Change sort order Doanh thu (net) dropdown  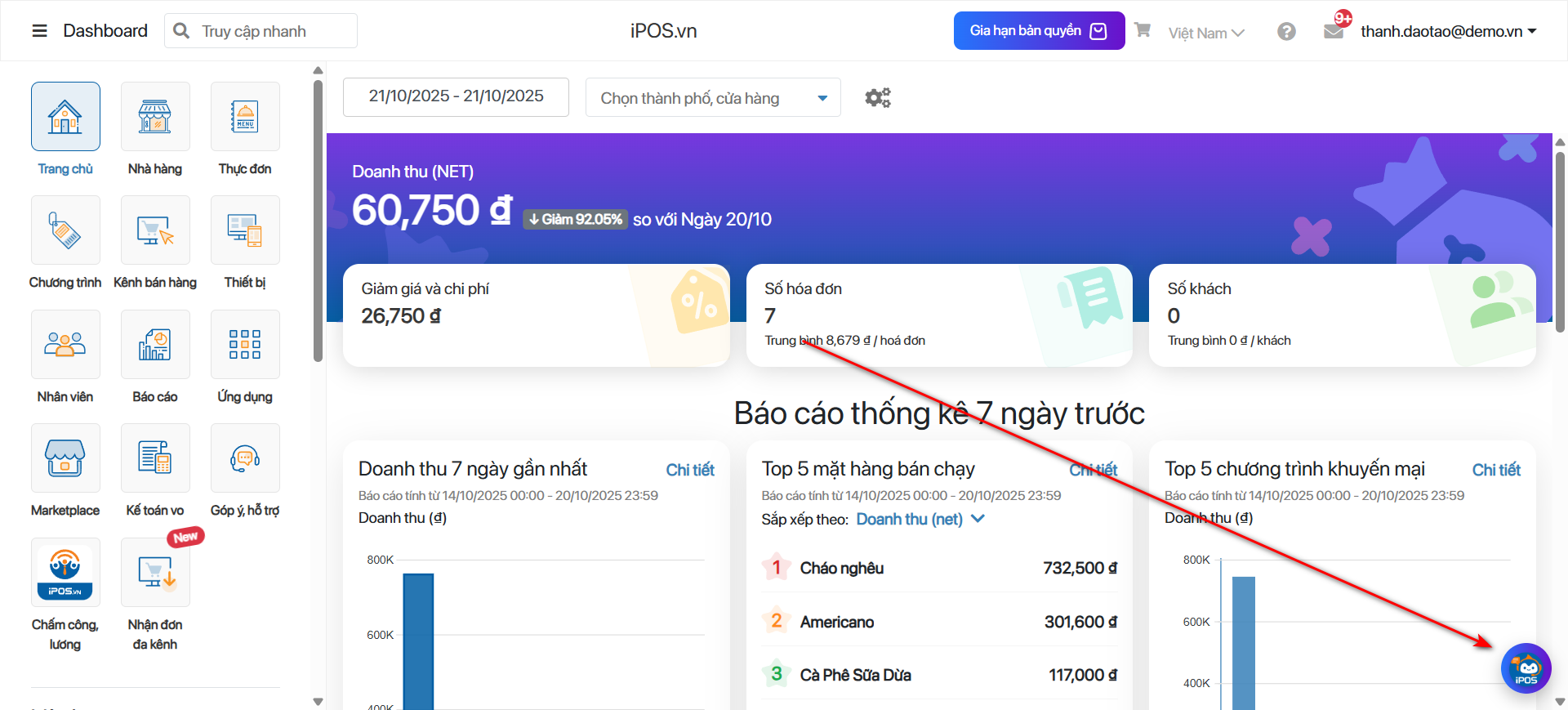920,520
